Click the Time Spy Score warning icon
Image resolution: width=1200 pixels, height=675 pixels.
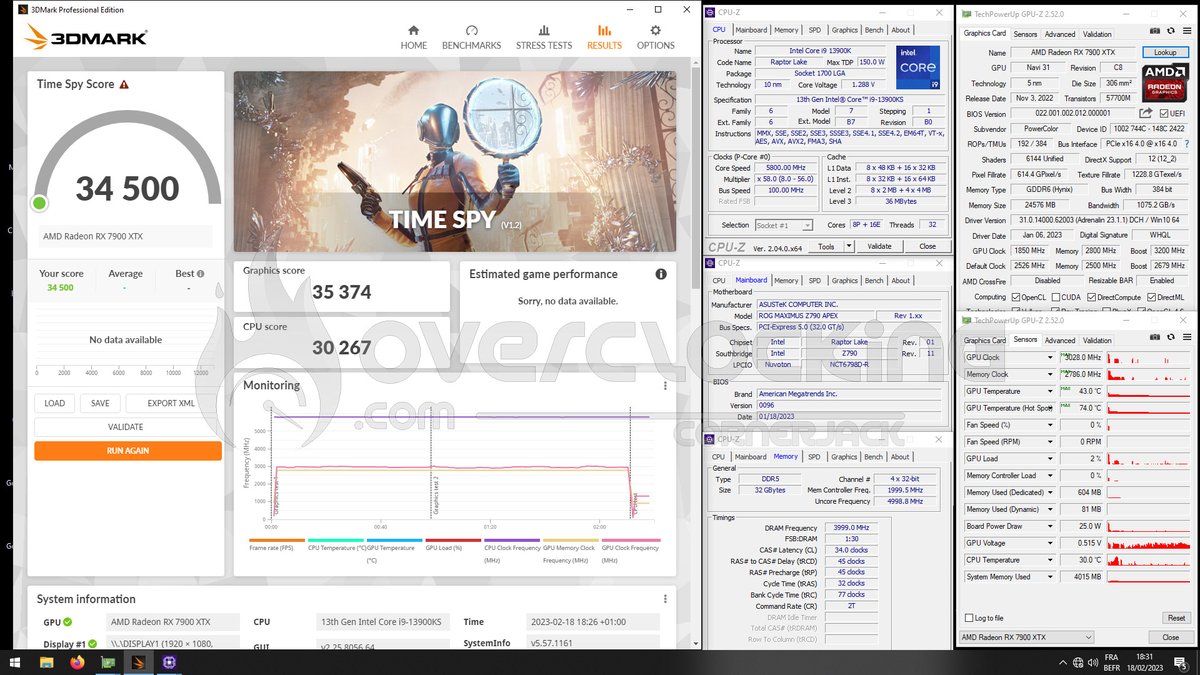tap(124, 85)
